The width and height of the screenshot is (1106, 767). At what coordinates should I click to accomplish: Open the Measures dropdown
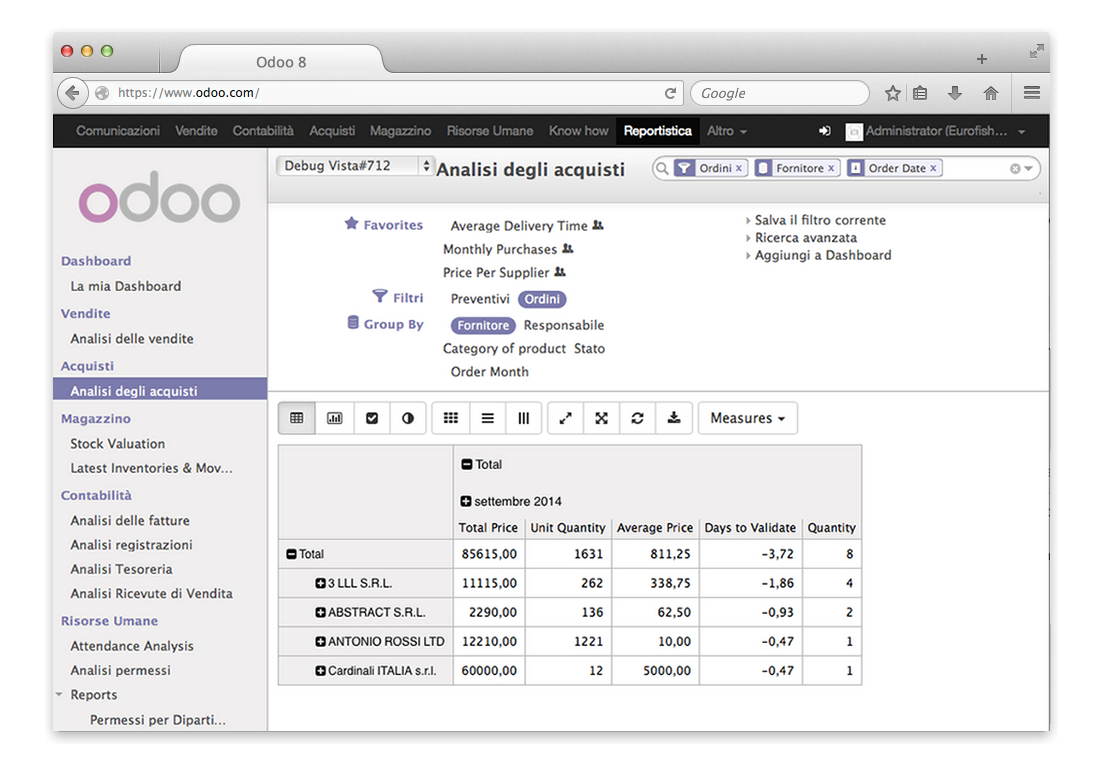747,417
